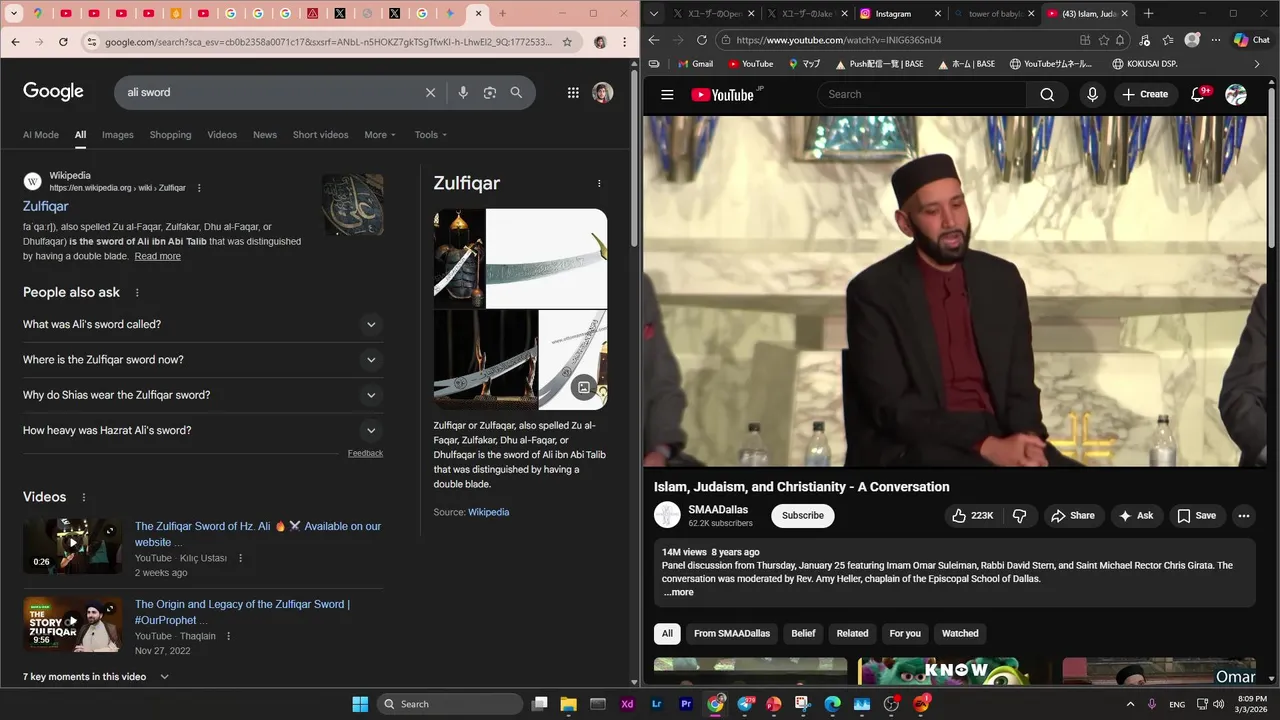Click the Google search magnifier icon

(516, 92)
